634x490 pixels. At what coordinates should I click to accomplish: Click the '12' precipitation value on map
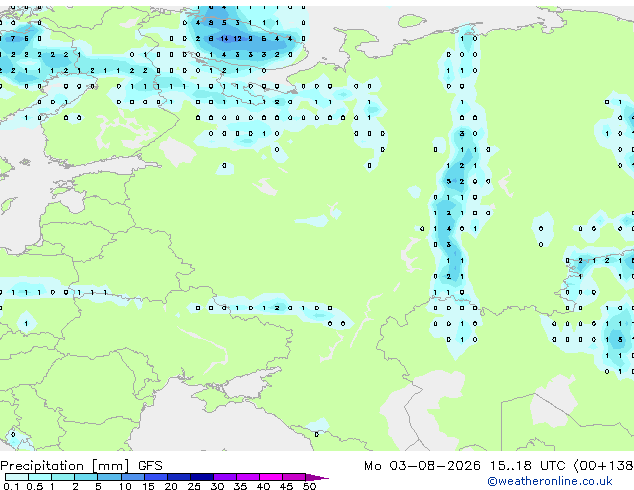(237, 39)
